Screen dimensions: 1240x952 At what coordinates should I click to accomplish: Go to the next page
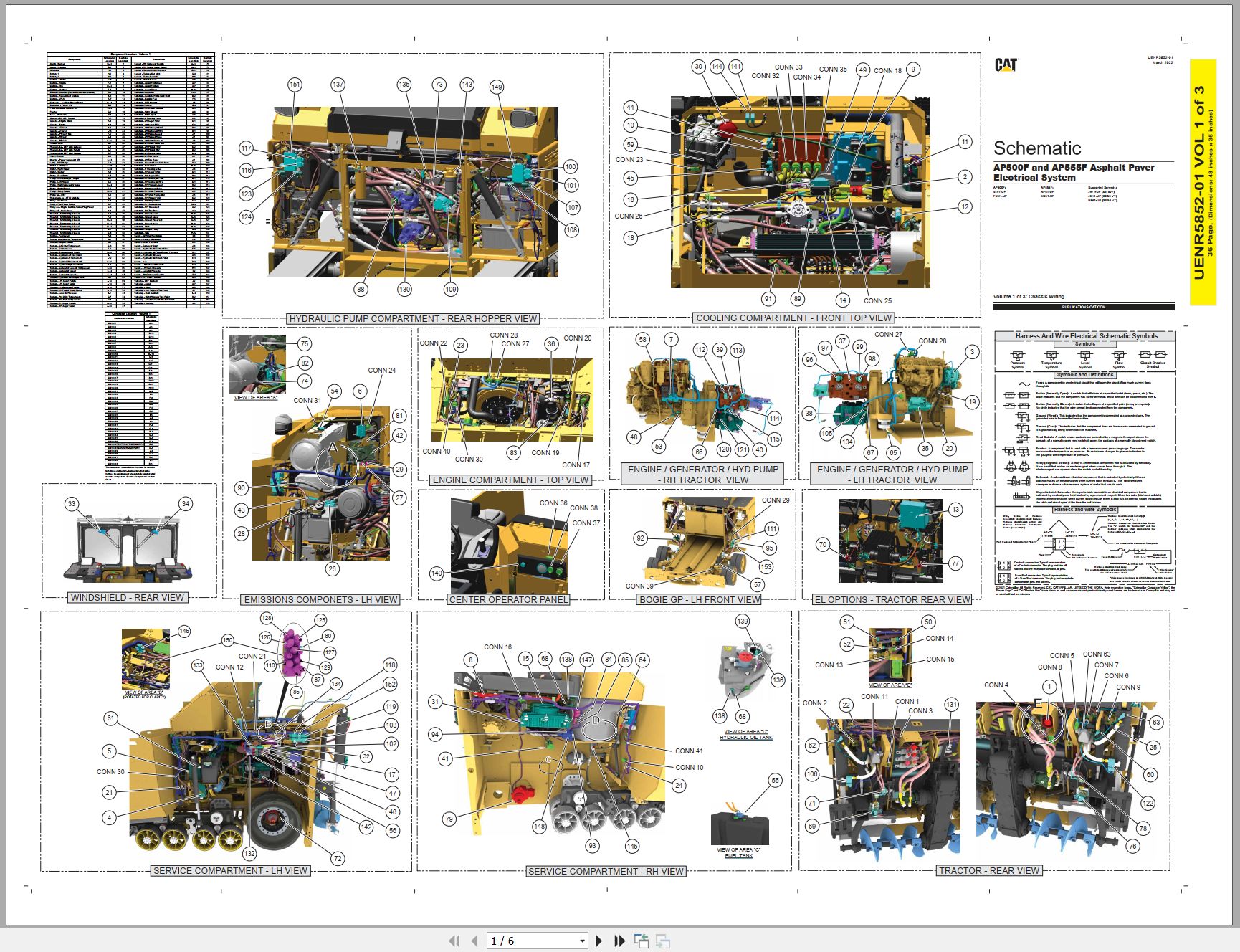point(599,941)
